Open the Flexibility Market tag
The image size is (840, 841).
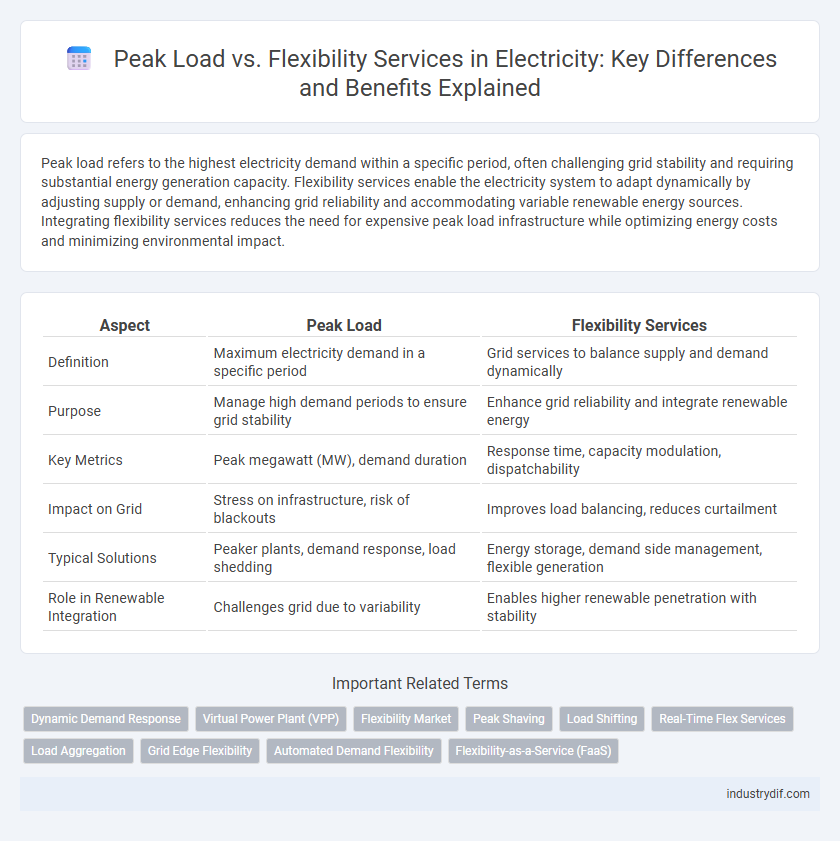click(x=405, y=718)
